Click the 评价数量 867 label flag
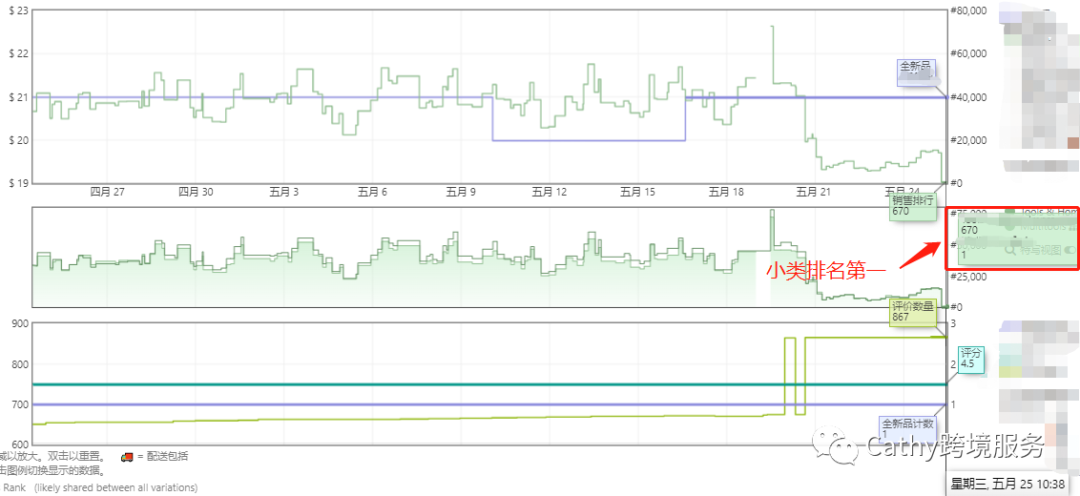1080x496 pixels. pos(912,312)
